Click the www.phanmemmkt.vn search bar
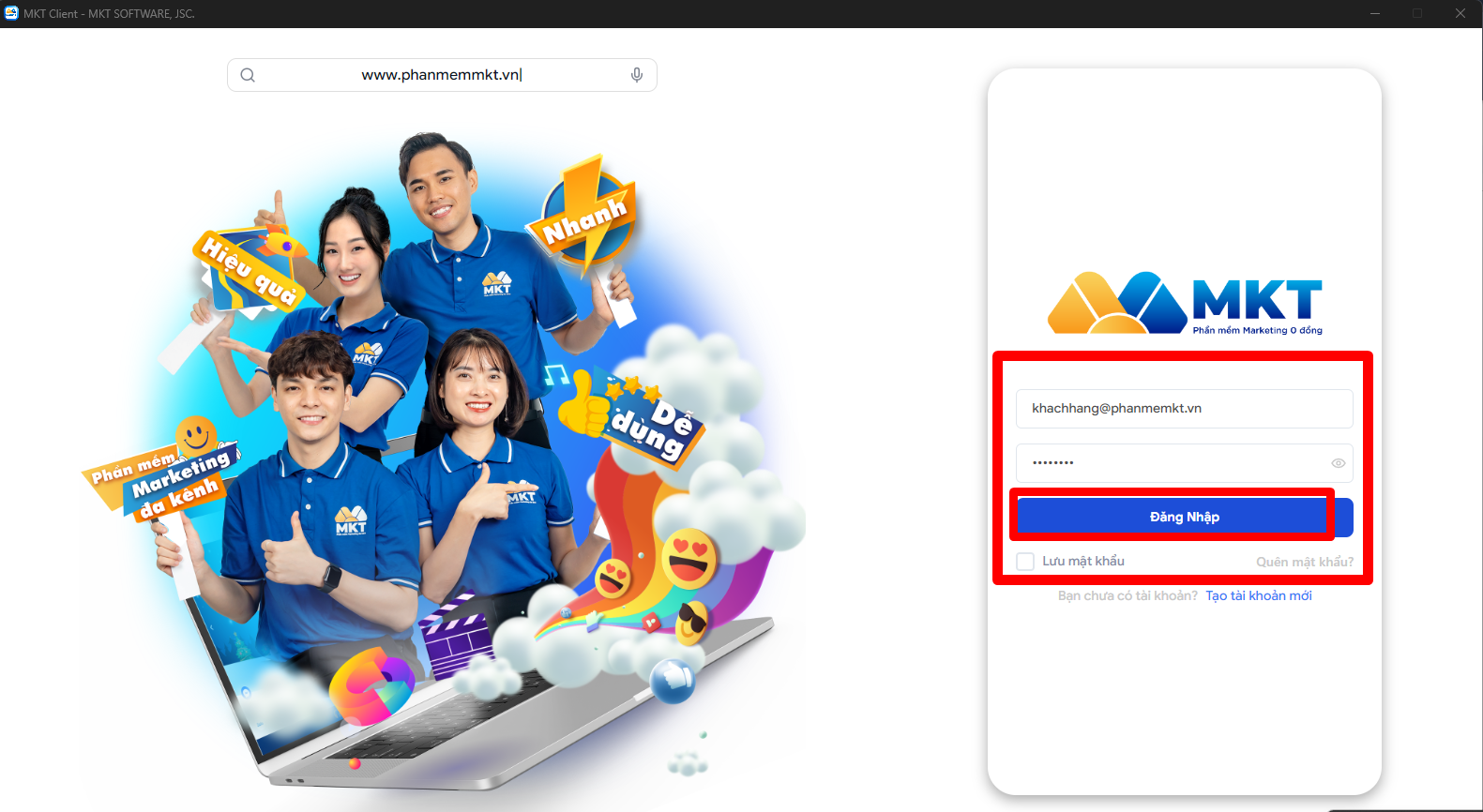 442,75
